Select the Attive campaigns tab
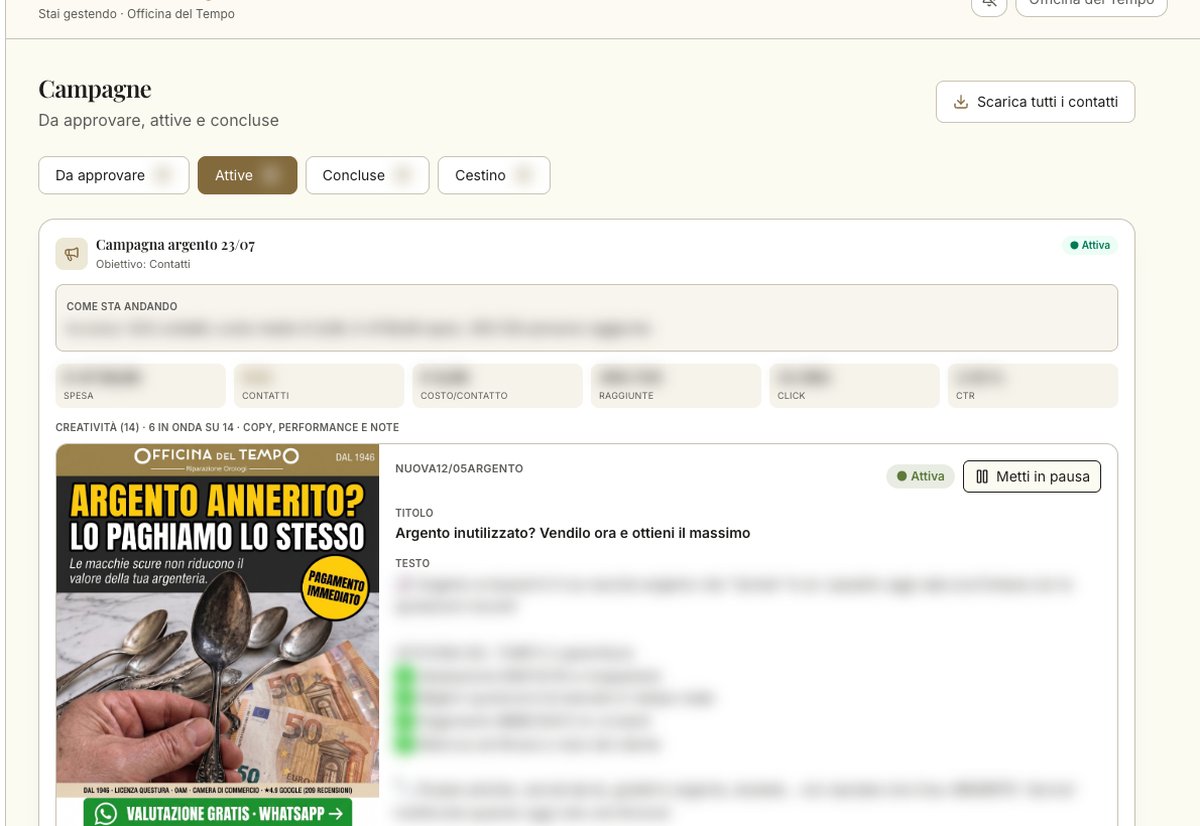Image resolution: width=1200 pixels, height=826 pixels. click(247, 175)
